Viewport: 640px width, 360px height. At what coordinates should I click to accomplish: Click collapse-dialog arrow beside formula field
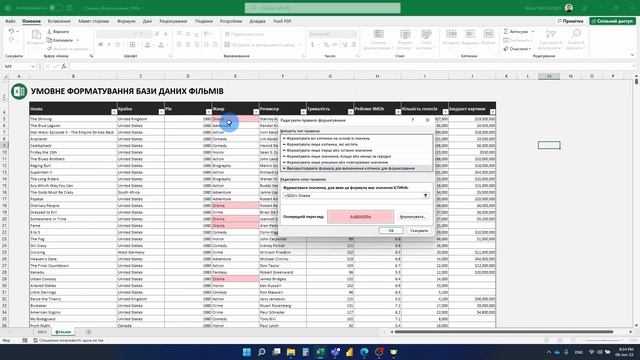[425, 196]
